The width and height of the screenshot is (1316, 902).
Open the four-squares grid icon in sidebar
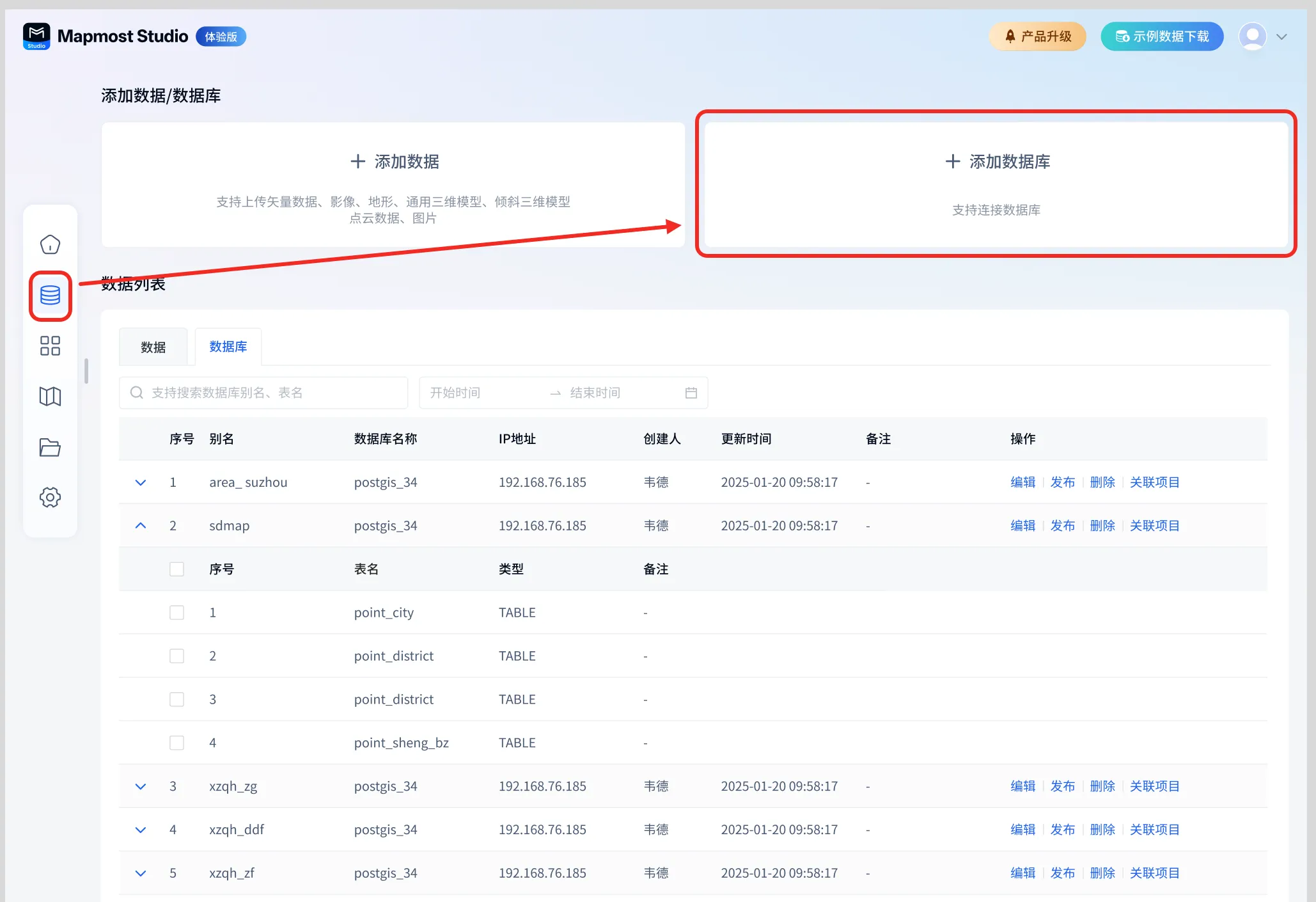tap(50, 346)
